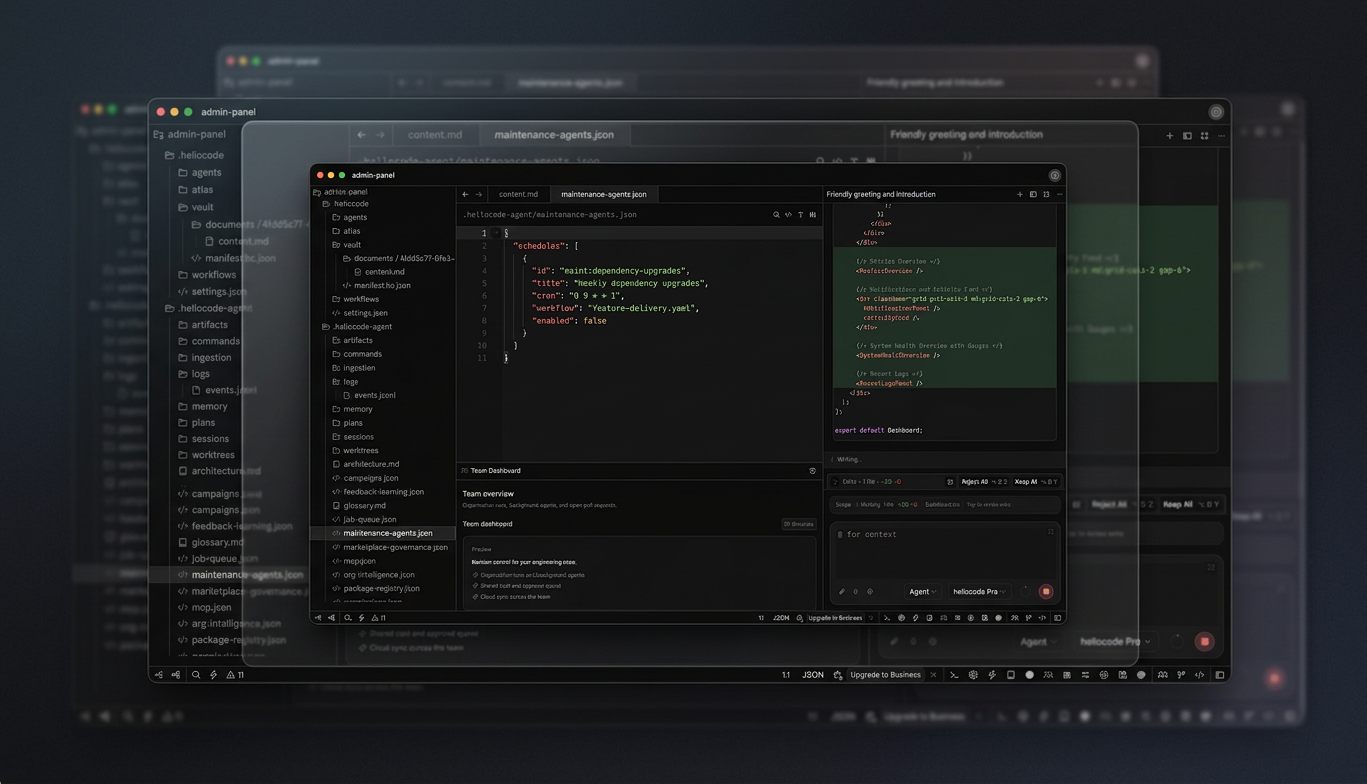
Task: Open the heliocode Pro model dropdown
Action: click(x=979, y=591)
